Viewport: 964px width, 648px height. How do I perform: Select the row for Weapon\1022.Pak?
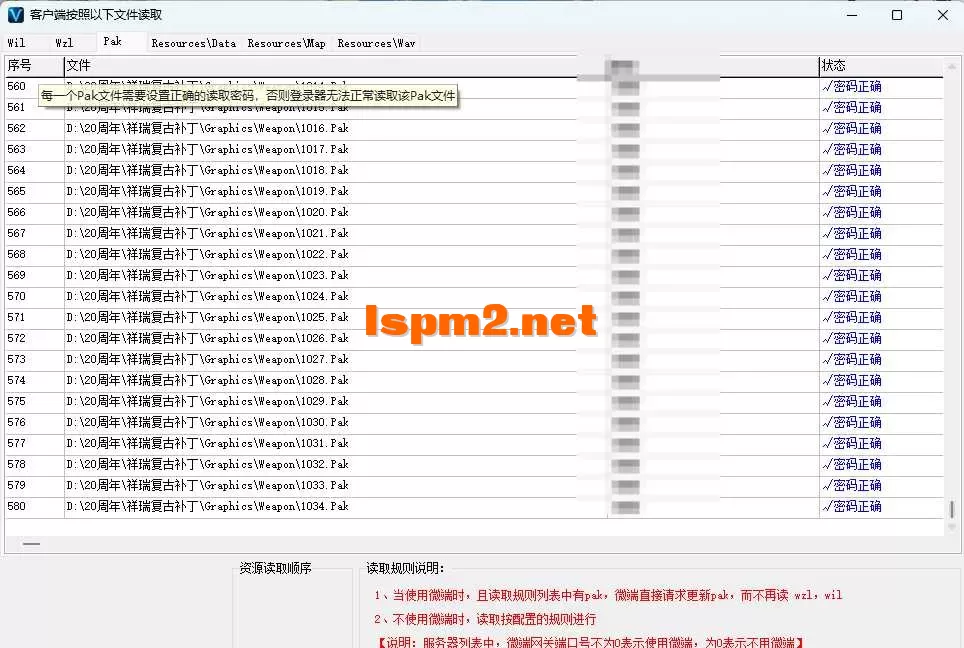[x=473, y=255]
